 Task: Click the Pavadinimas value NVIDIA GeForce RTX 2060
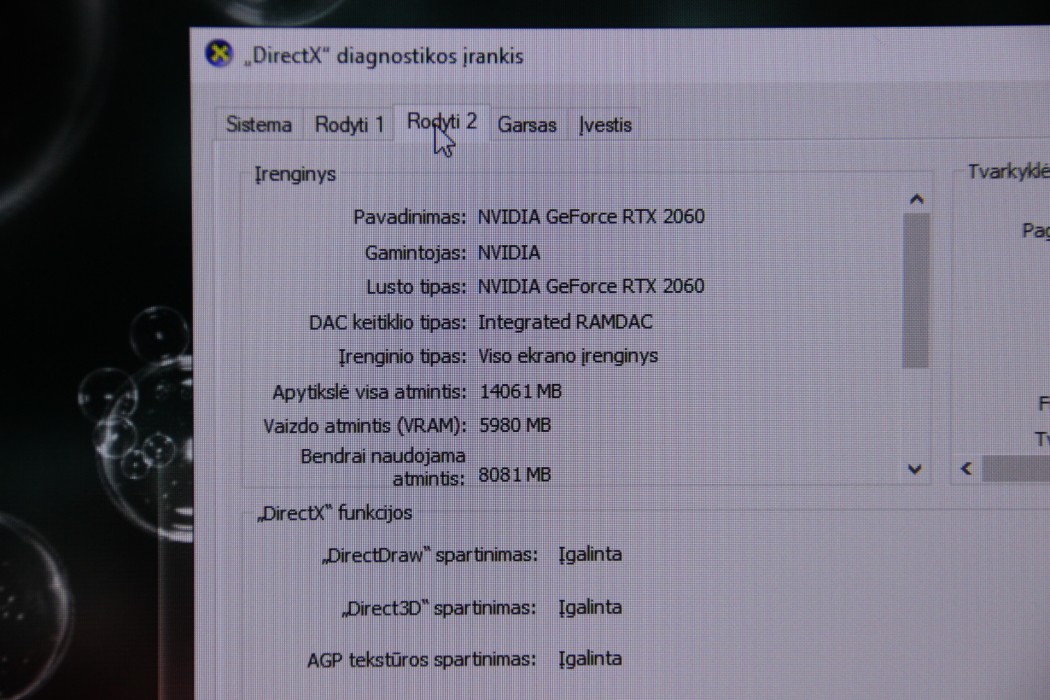click(x=591, y=216)
